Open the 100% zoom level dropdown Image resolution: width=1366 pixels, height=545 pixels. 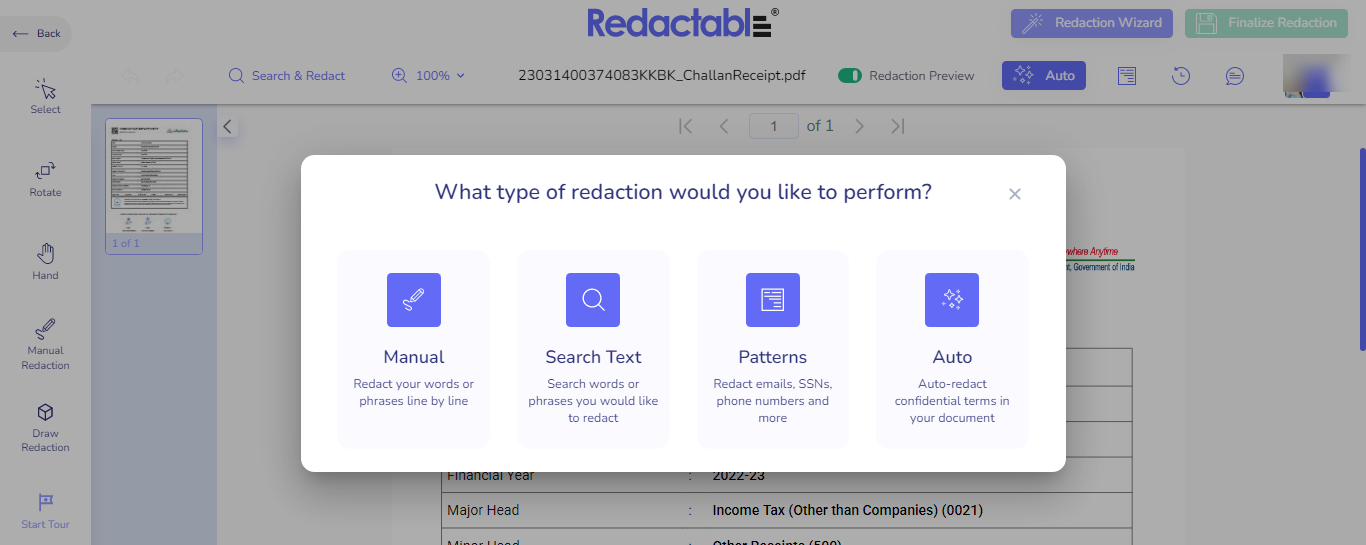pyautogui.click(x=441, y=76)
